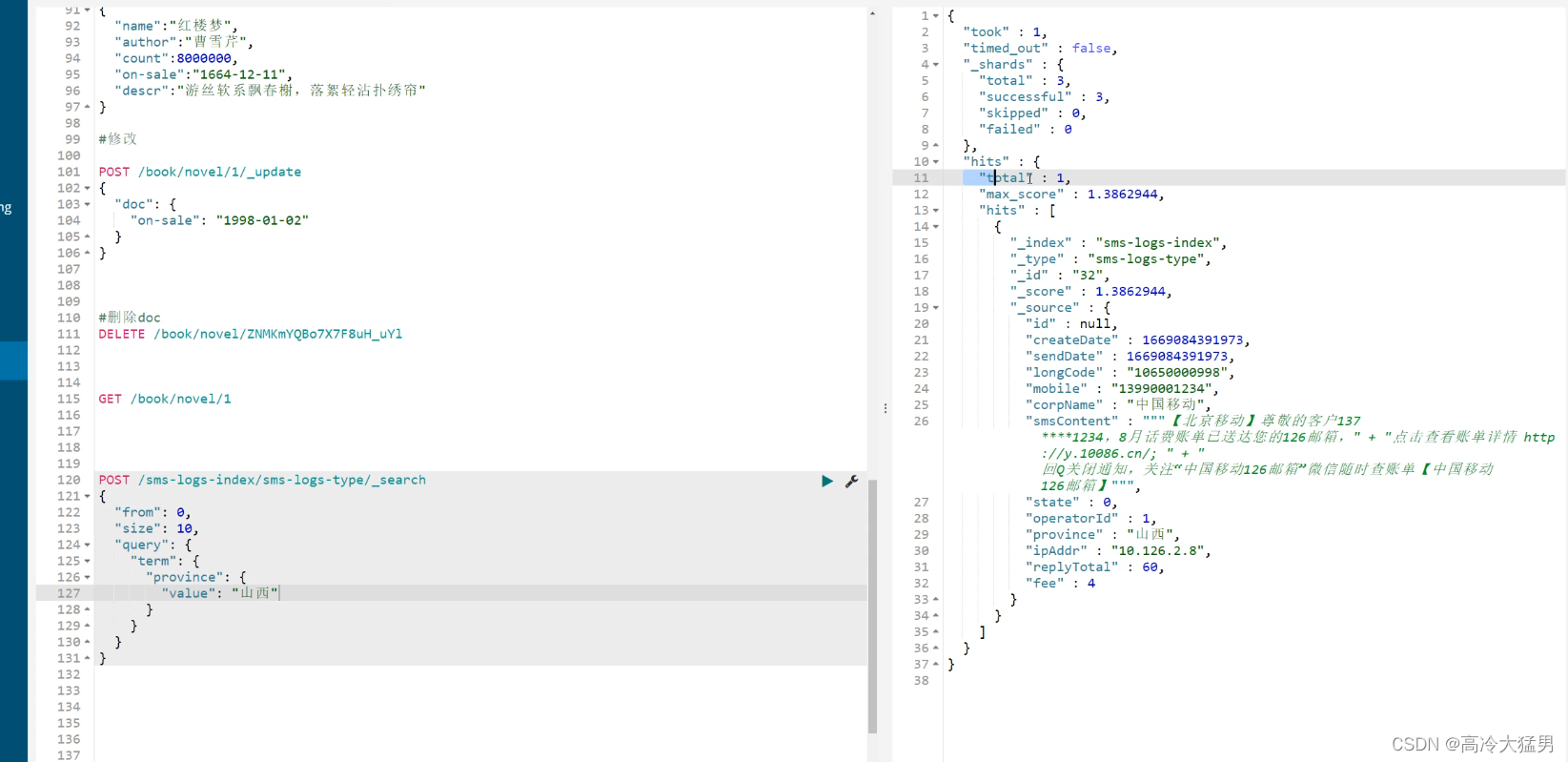The height and width of the screenshot is (762, 1568).
Task: Collapse the "hits" array at output line 13
Action: [936, 210]
